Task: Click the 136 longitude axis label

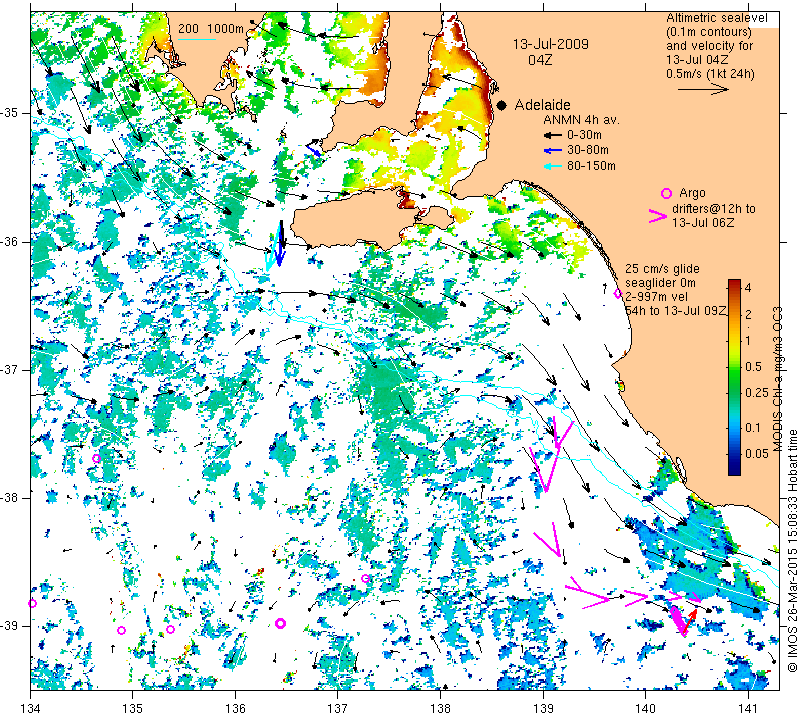Action: point(235,709)
